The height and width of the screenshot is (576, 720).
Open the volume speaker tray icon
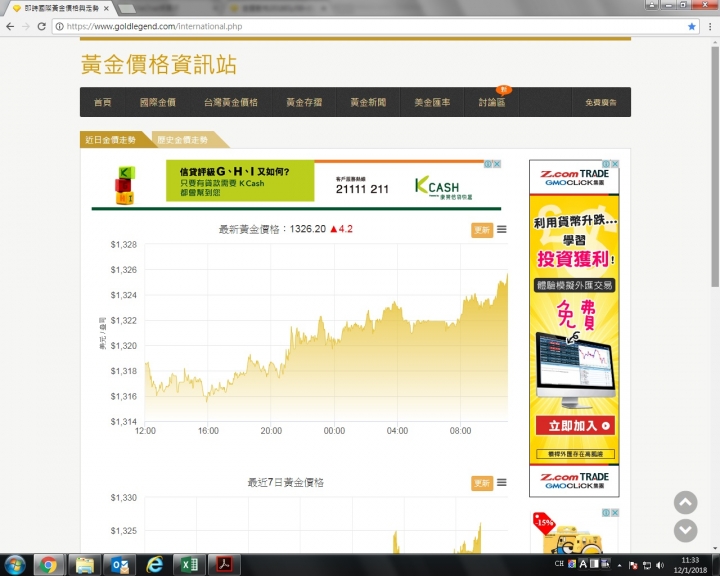(660, 565)
